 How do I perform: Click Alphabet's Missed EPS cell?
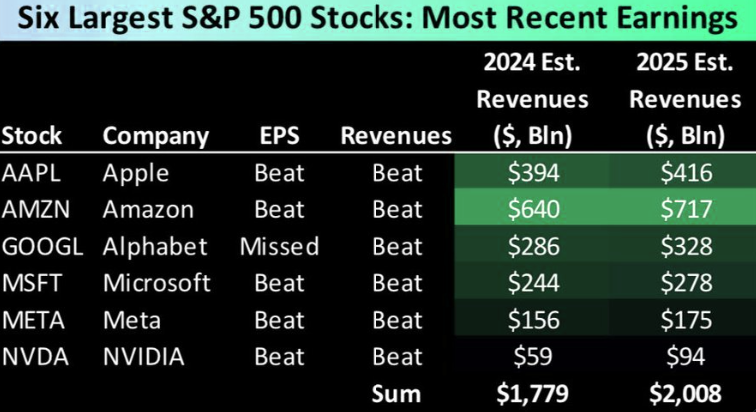279,246
